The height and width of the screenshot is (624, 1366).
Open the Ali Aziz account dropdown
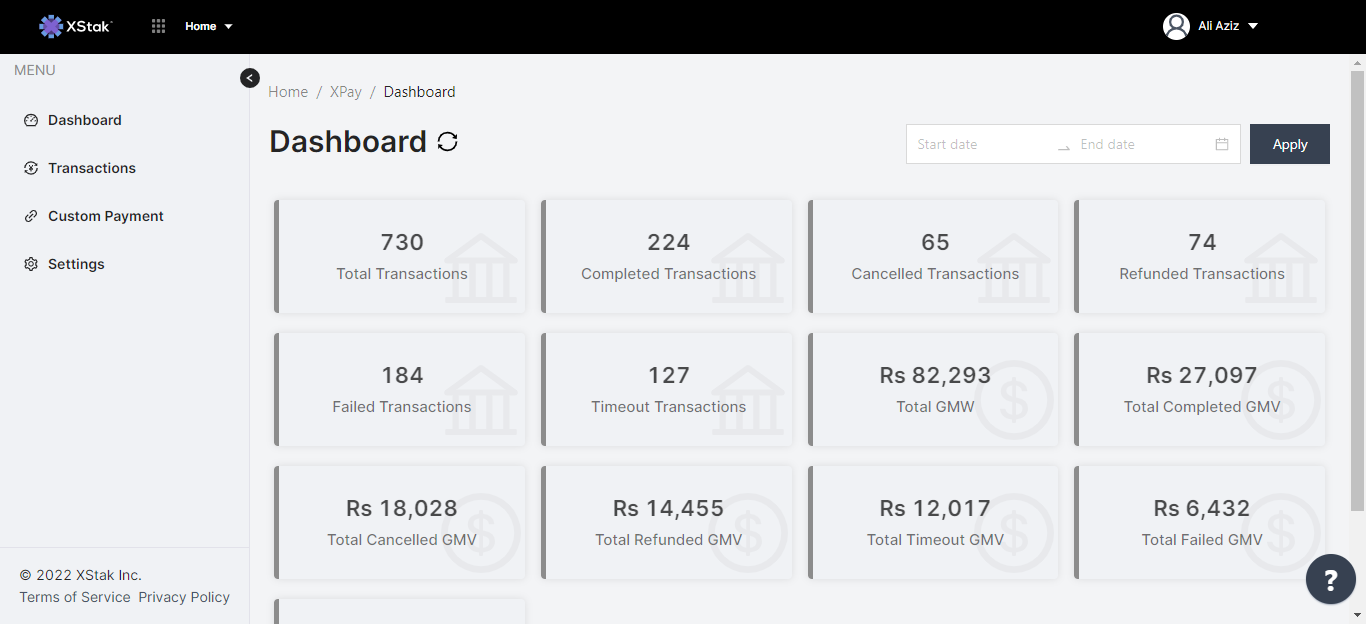(1228, 26)
